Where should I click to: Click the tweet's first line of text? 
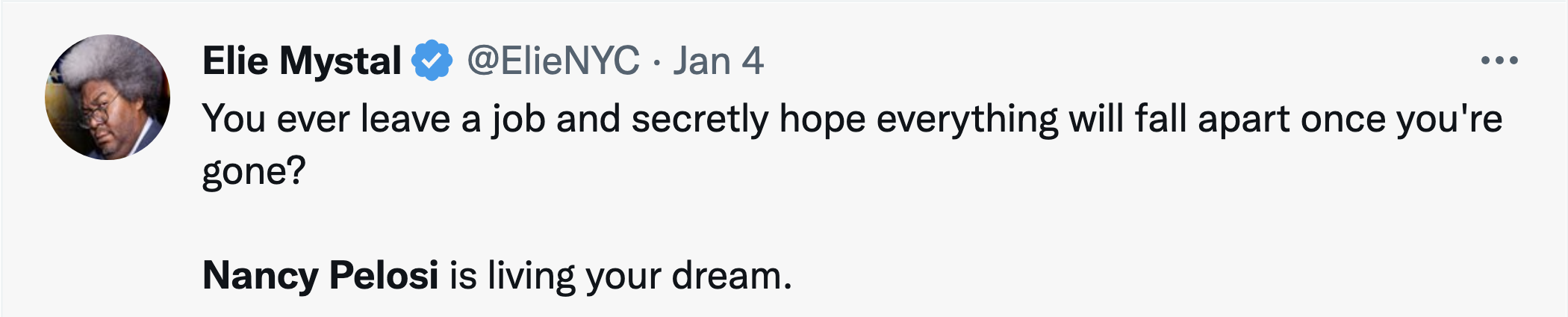(x=851, y=119)
